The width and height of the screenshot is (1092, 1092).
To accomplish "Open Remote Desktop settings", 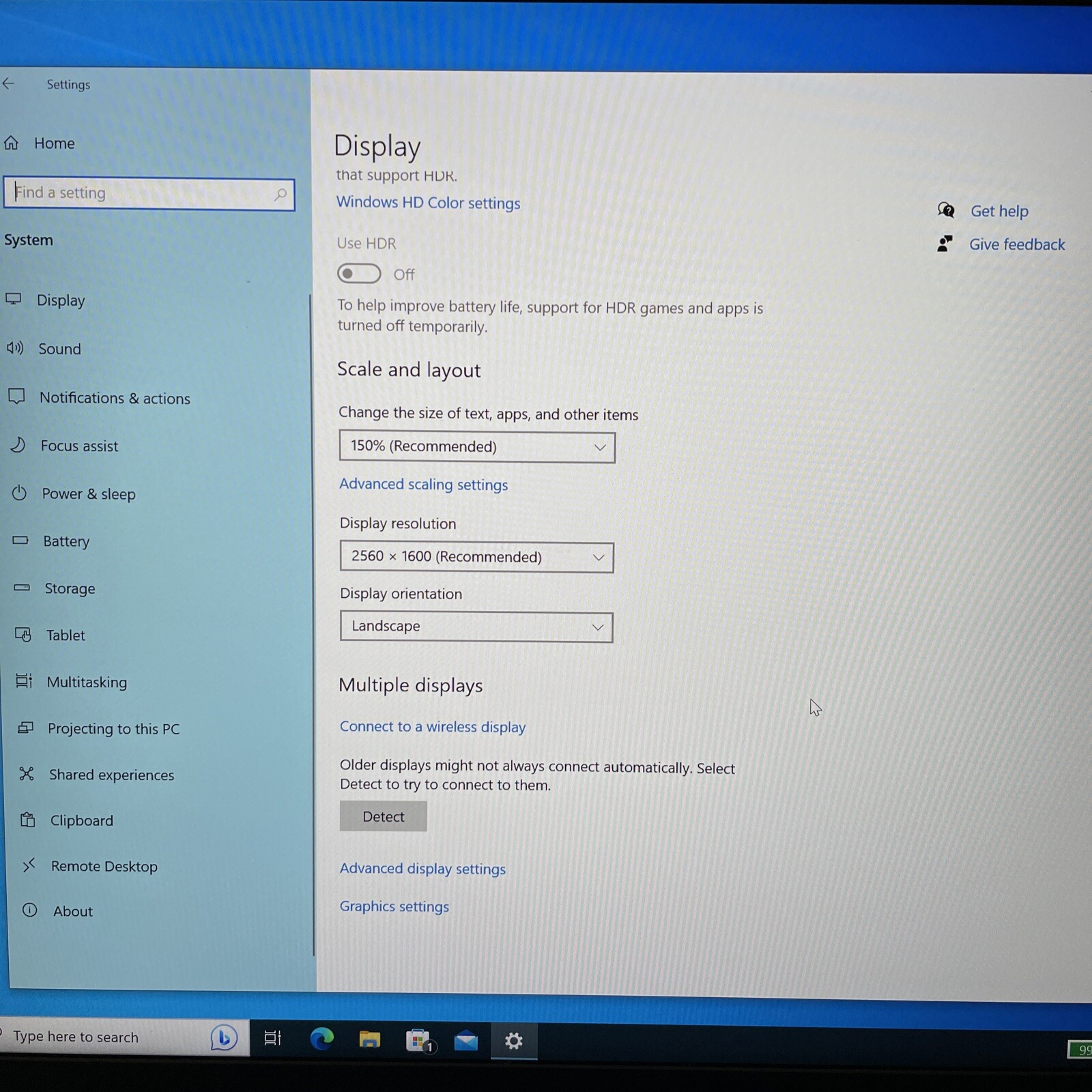I will pyautogui.click(x=104, y=867).
